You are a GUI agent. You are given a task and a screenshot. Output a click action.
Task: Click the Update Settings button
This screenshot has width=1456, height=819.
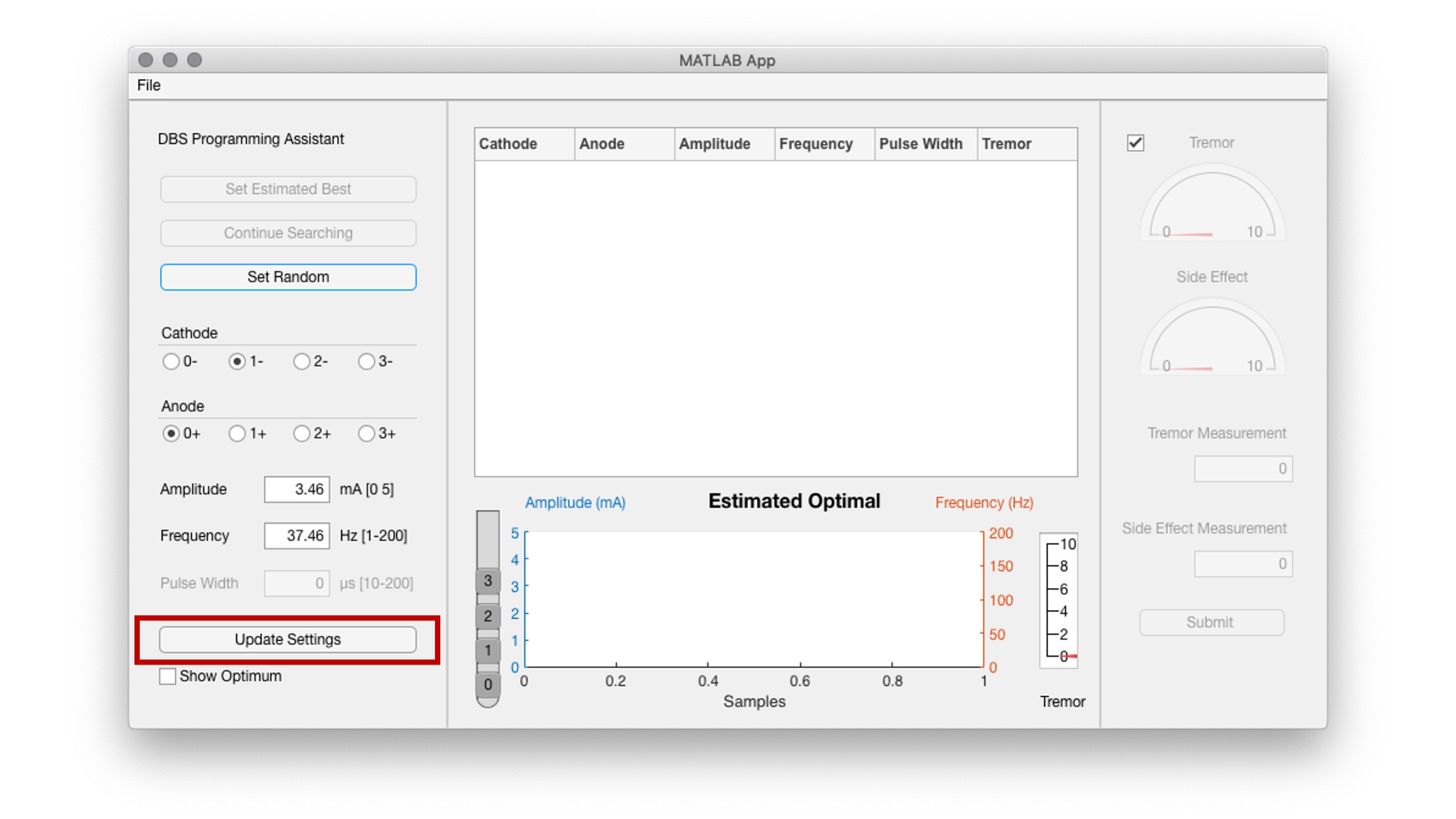tap(288, 639)
